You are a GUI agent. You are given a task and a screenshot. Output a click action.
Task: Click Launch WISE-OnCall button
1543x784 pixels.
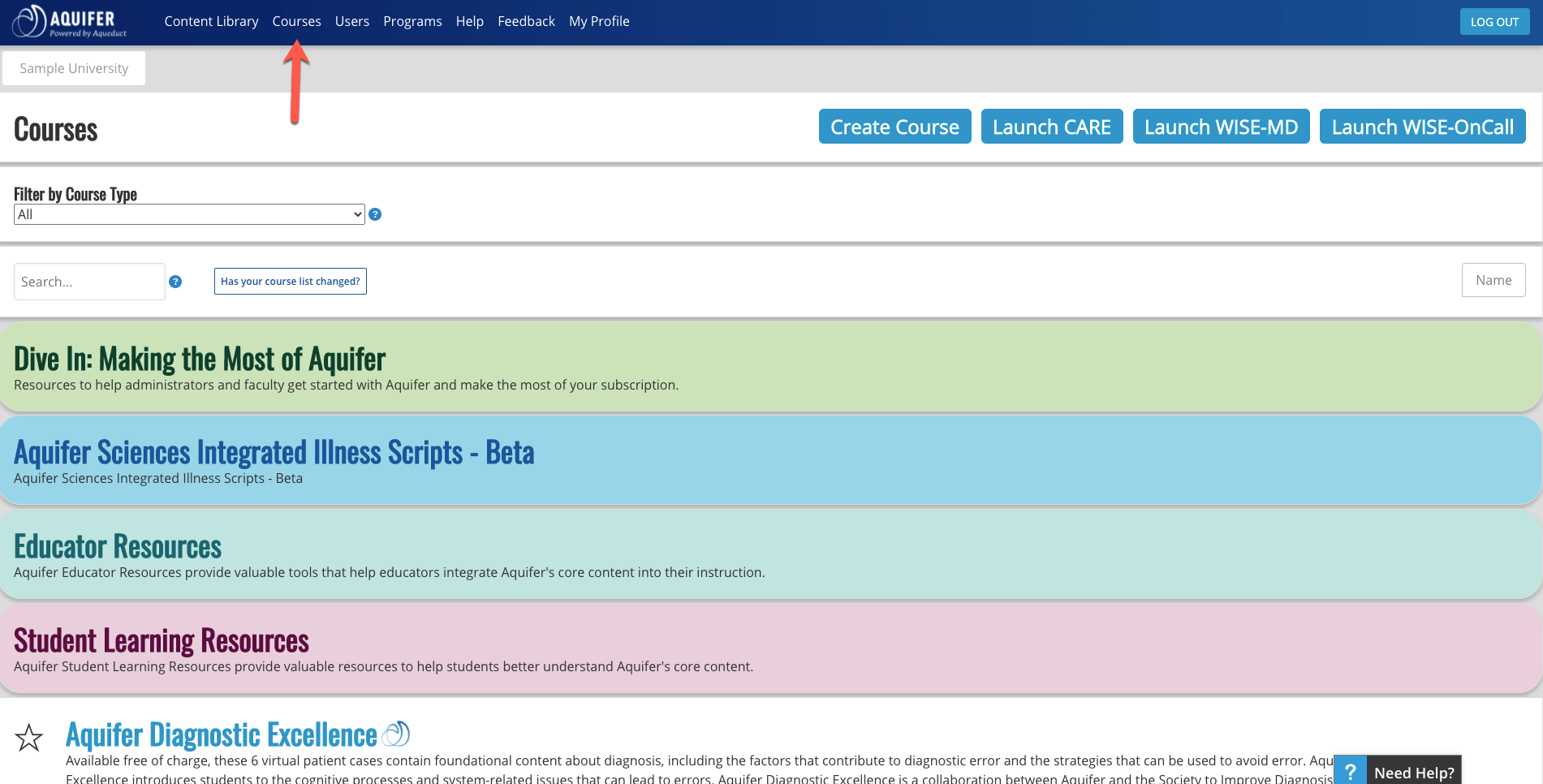pos(1422,127)
